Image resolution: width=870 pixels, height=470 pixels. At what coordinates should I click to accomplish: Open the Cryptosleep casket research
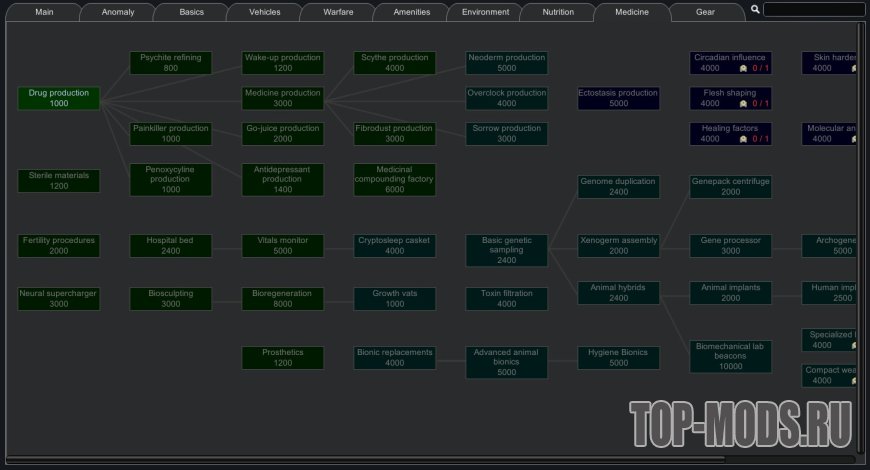point(394,245)
